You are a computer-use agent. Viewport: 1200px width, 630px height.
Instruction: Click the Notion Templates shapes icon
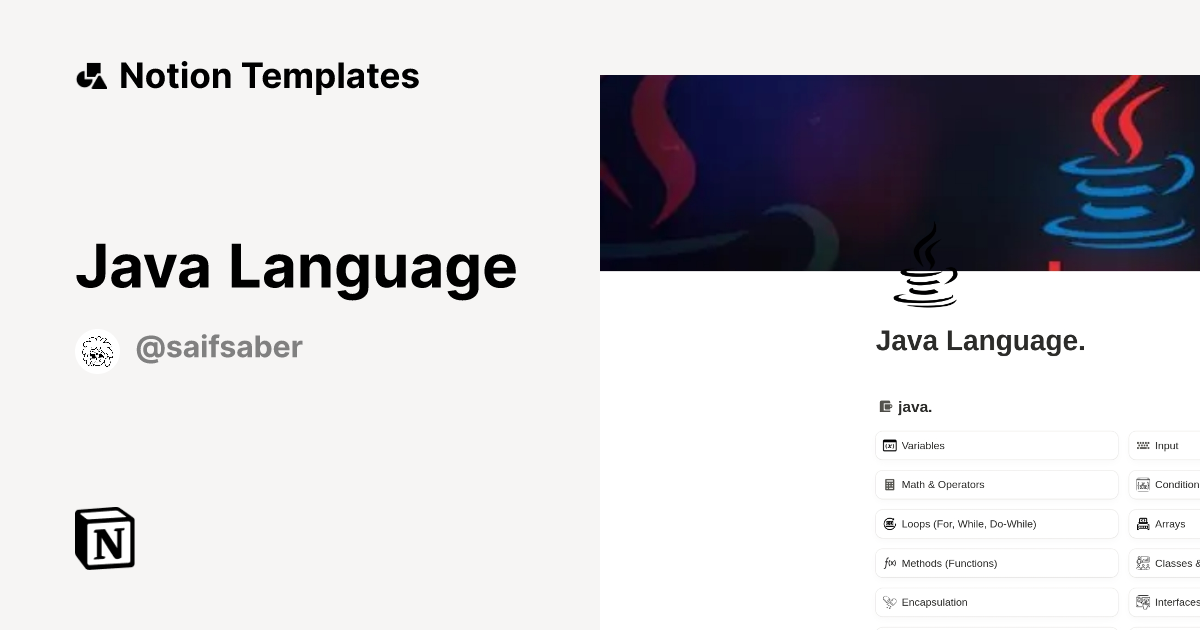pyautogui.click(x=91, y=76)
